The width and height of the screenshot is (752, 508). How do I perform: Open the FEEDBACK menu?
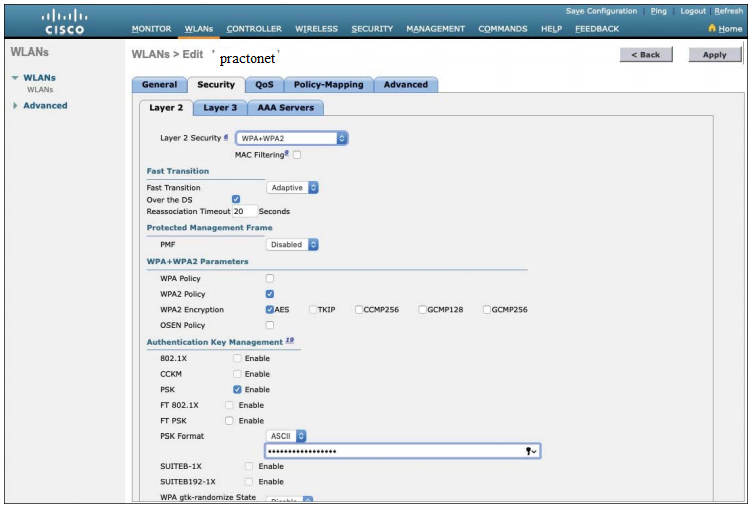click(597, 29)
